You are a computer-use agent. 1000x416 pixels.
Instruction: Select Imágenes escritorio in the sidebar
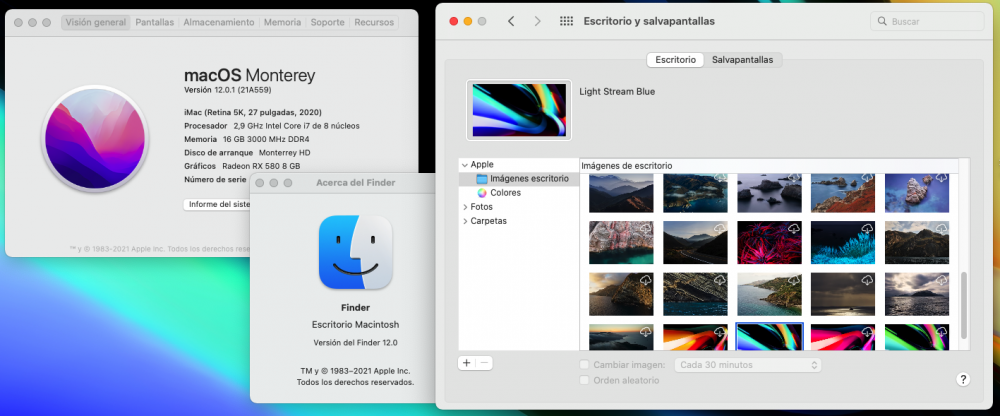[x=518, y=179]
